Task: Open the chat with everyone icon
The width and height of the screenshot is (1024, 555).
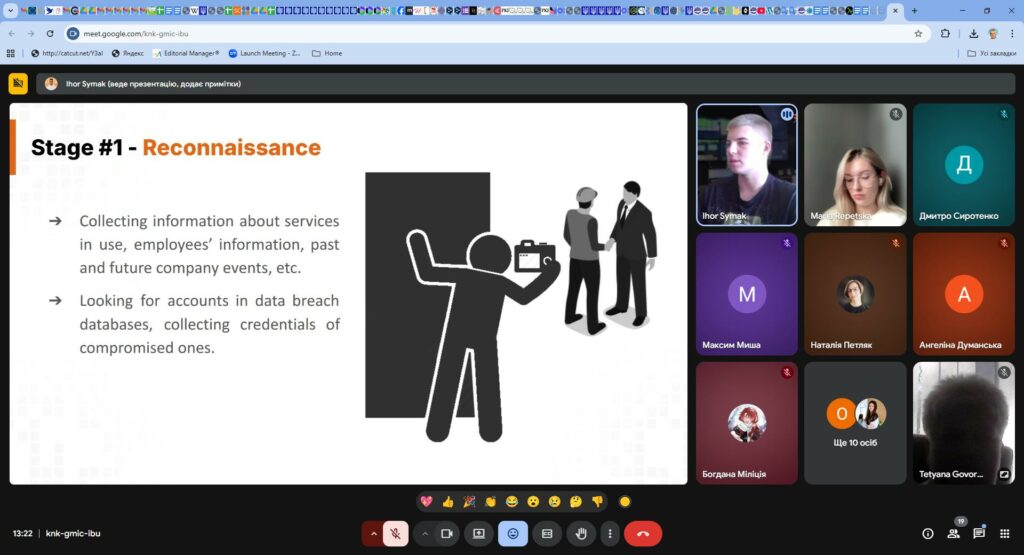Action: point(979,534)
